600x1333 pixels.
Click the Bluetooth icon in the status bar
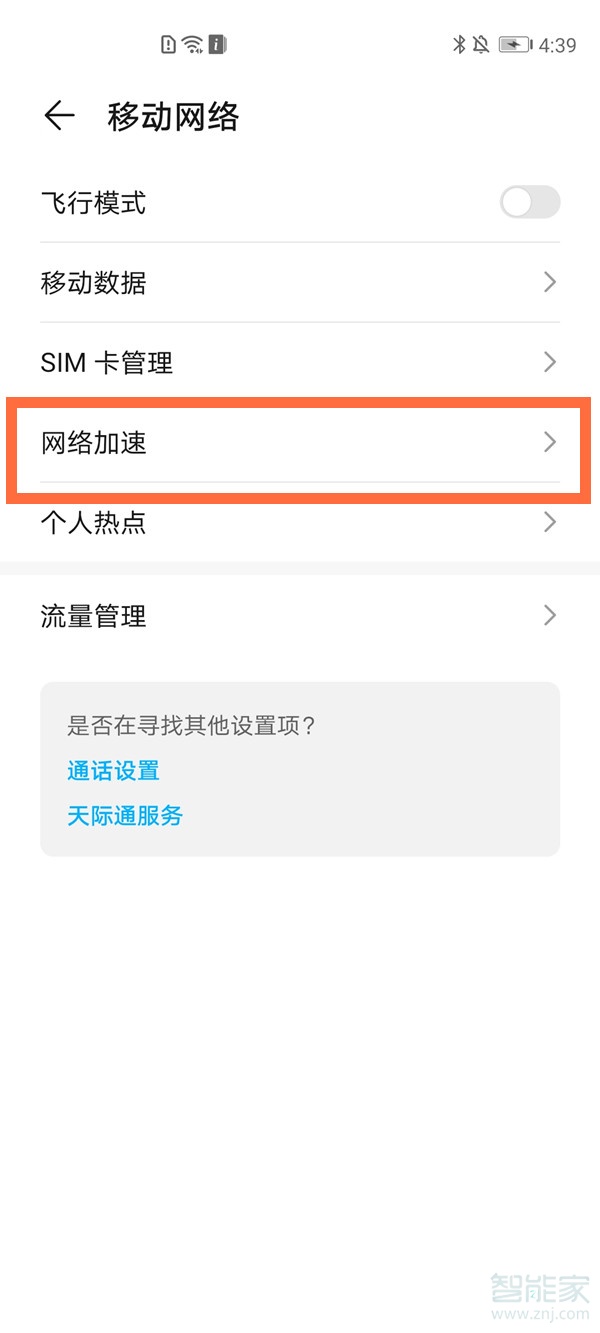(x=461, y=43)
